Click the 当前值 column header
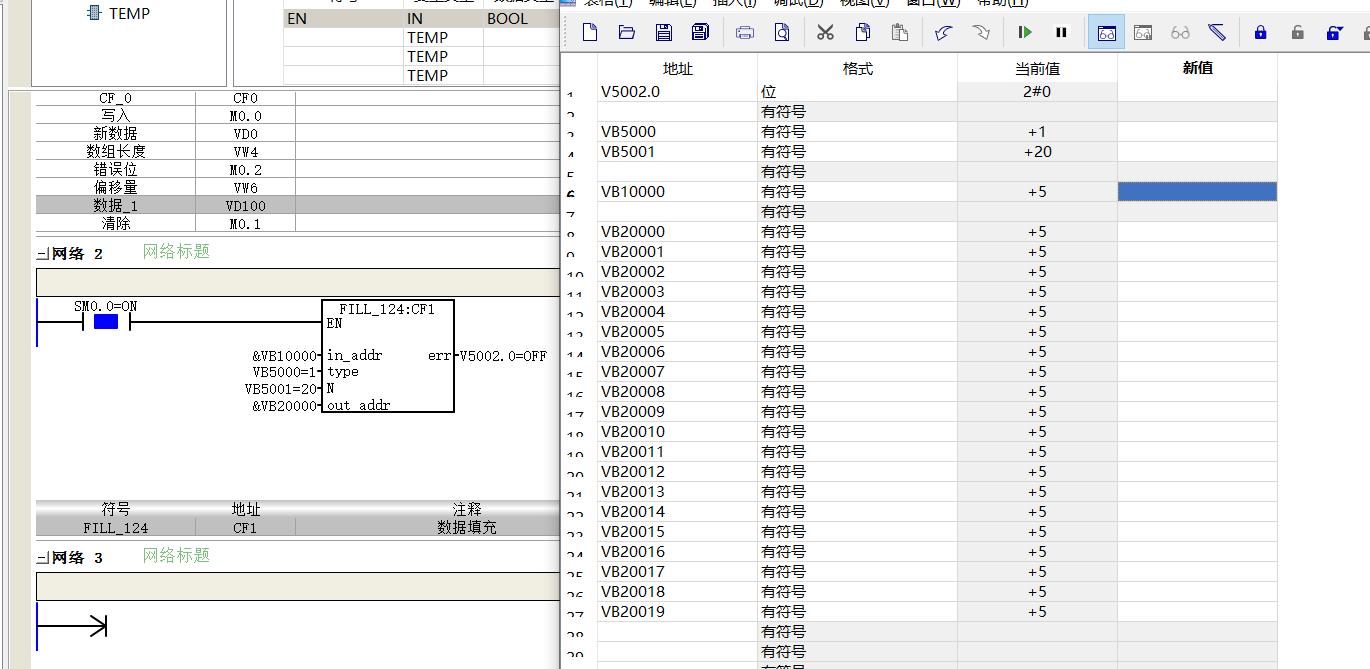 tap(1037, 68)
